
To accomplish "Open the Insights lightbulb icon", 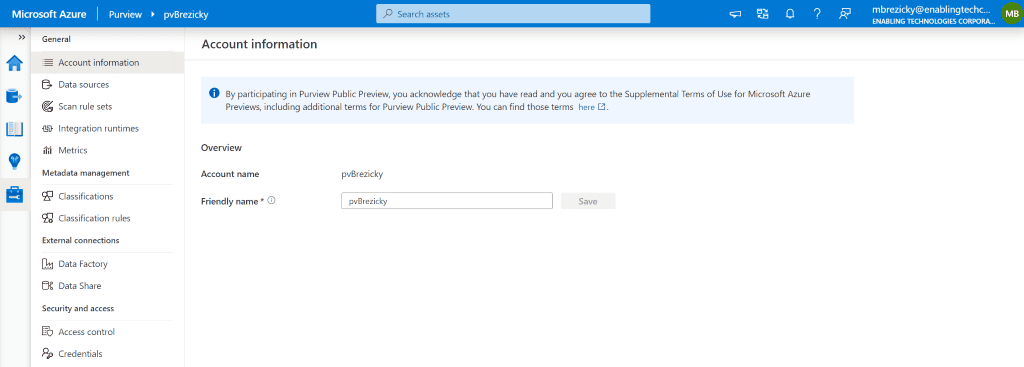I will pos(14,161).
